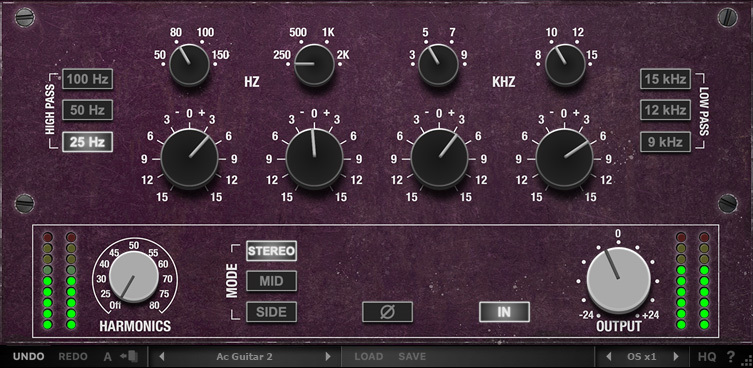Toggle the 25 Hz high pass button
753x368 pixels.
click(x=87, y=142)
